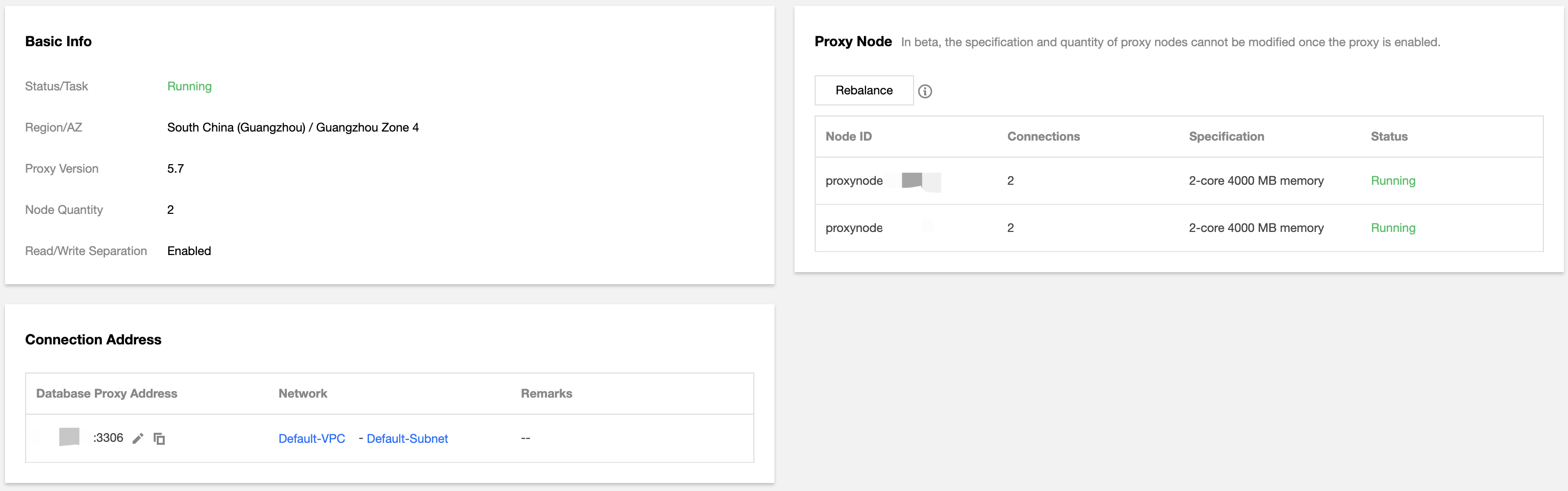Click the Network column header
The height and width of the screenshot is (491, 1568).
[302, 394]
